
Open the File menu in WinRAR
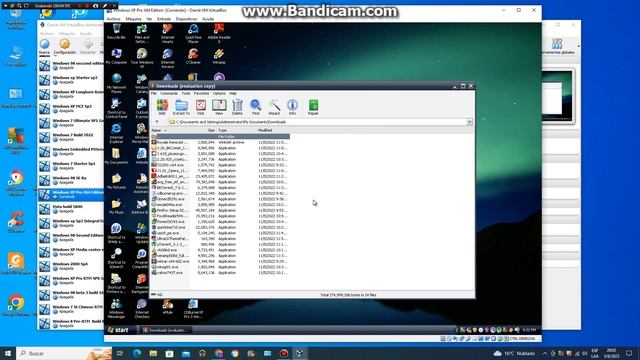153,93
